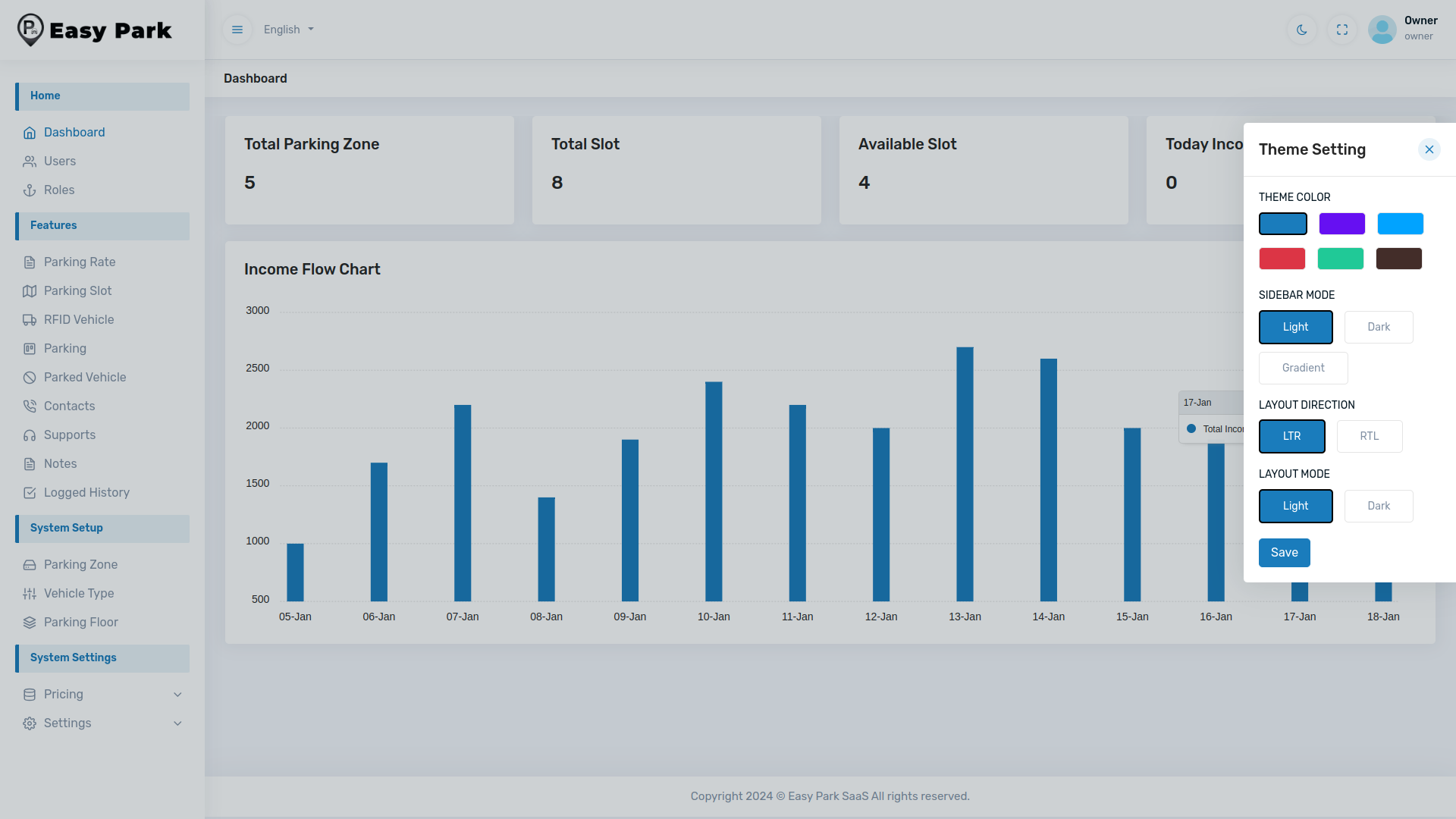Open the Logged History page

pos(86,493)
